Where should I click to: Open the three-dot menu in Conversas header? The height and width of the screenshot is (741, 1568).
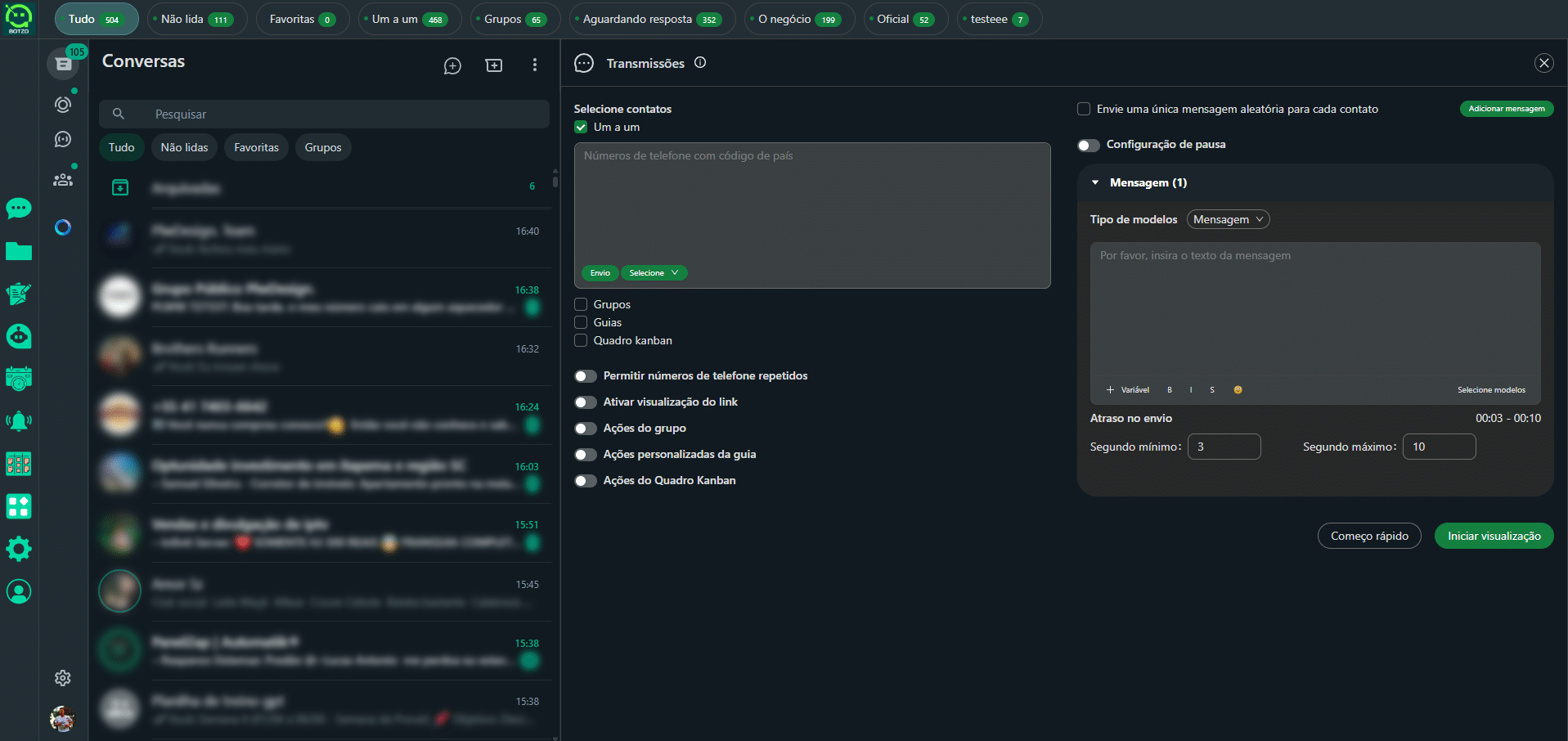click(535, 65)
